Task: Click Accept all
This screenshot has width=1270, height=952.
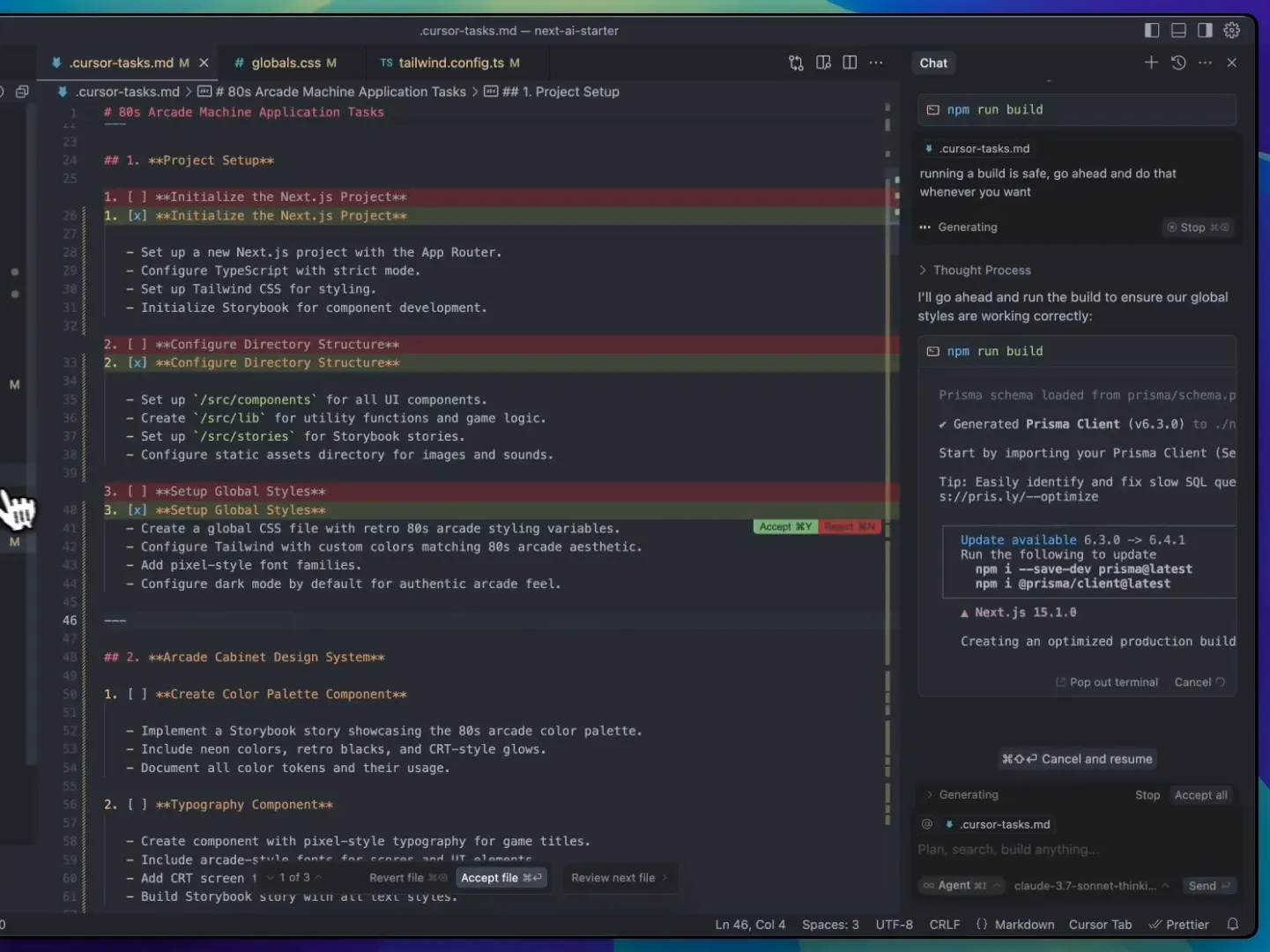Action: point(1200,795)
